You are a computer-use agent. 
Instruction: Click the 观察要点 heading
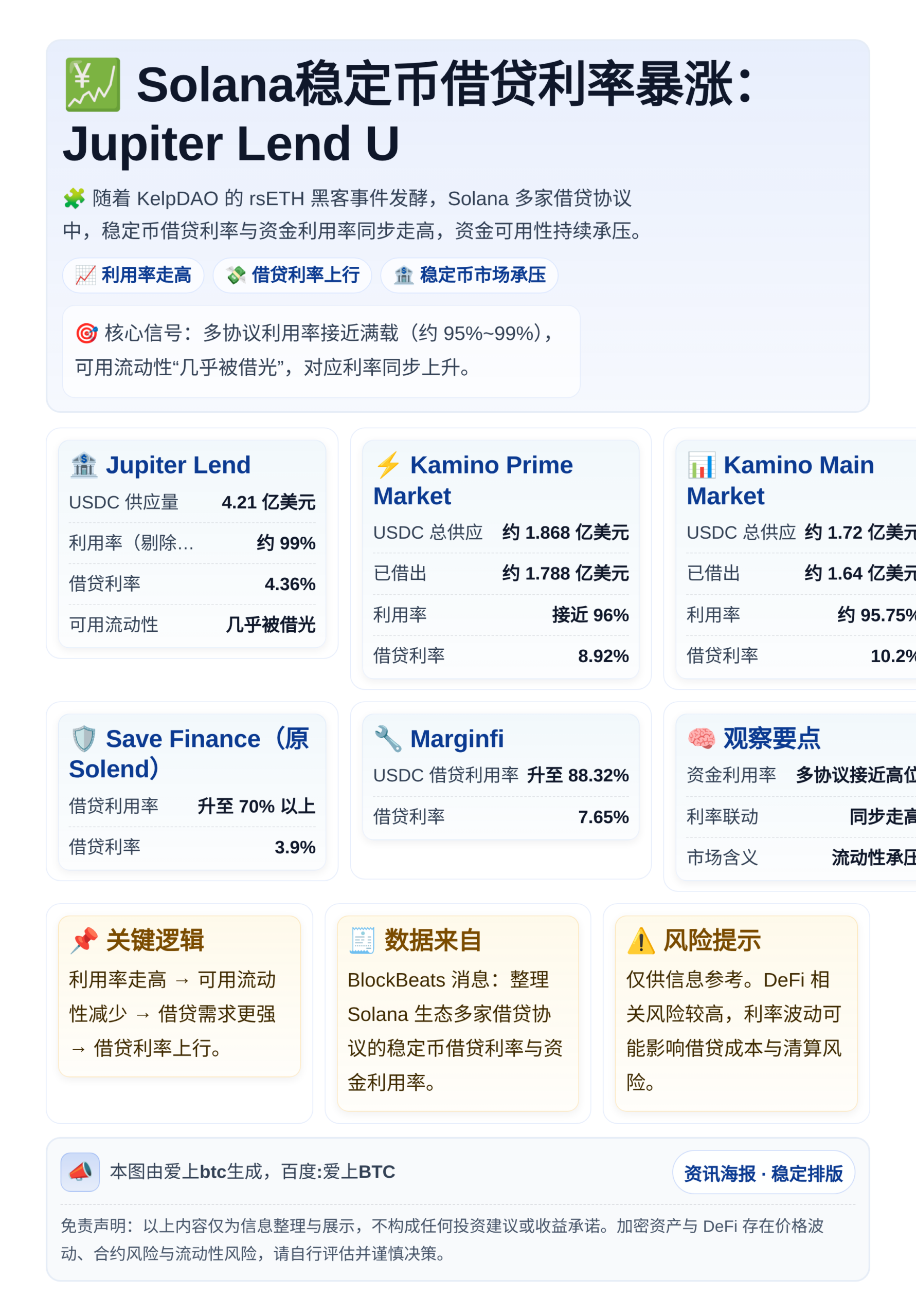771,738
